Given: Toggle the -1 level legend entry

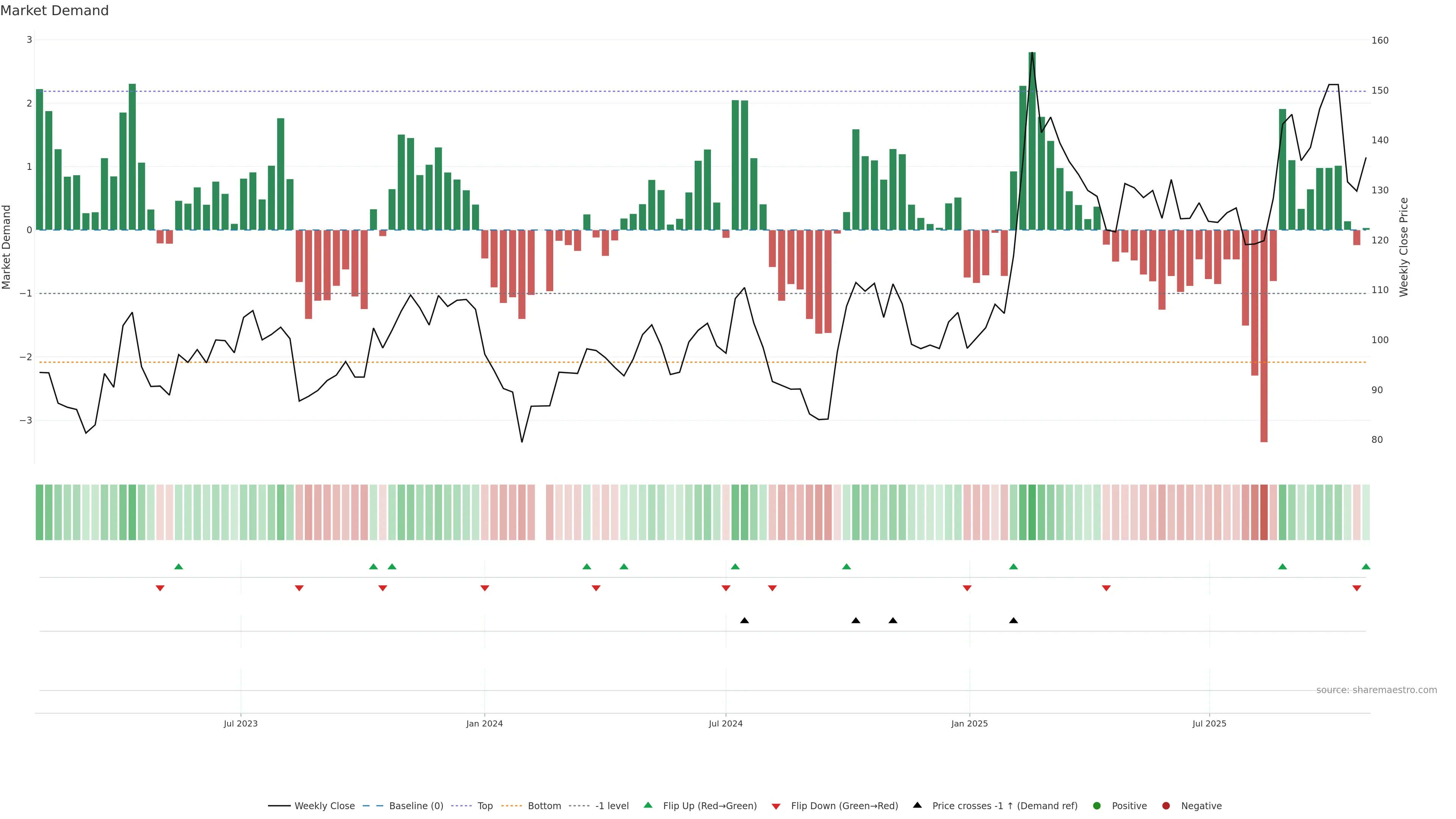Looking at the screenshot, I should [x=612, y=806].
